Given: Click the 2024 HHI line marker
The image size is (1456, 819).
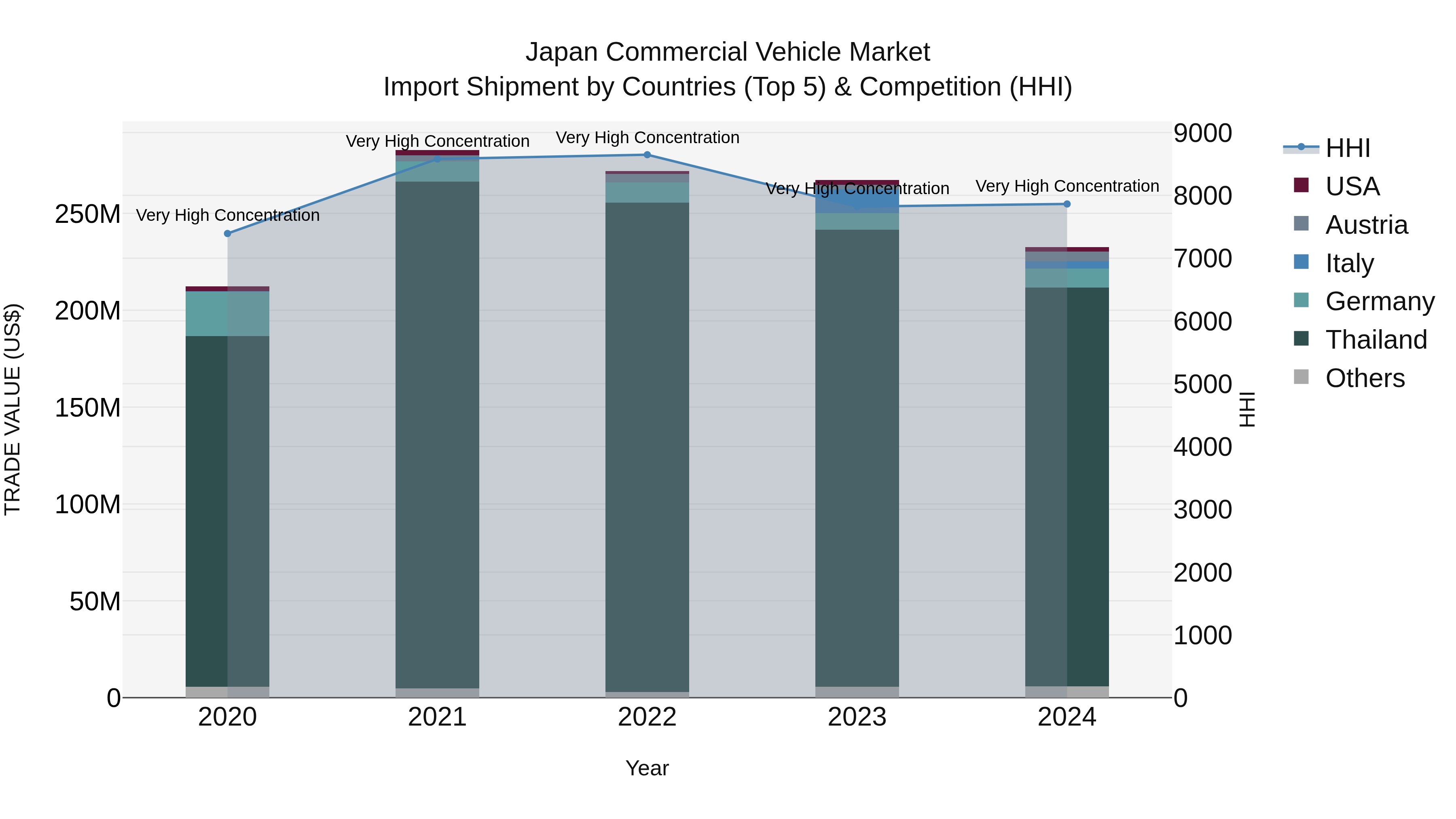Looking at the screenshot, I should pos(1067,204).
